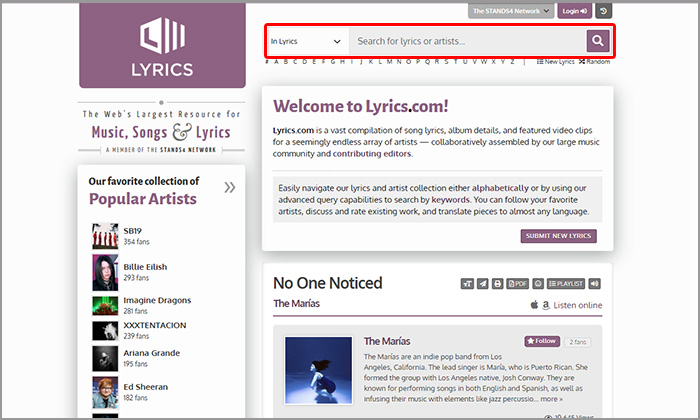
Task: Open the Amazon listen icon
Action: [x=545, y=305]
